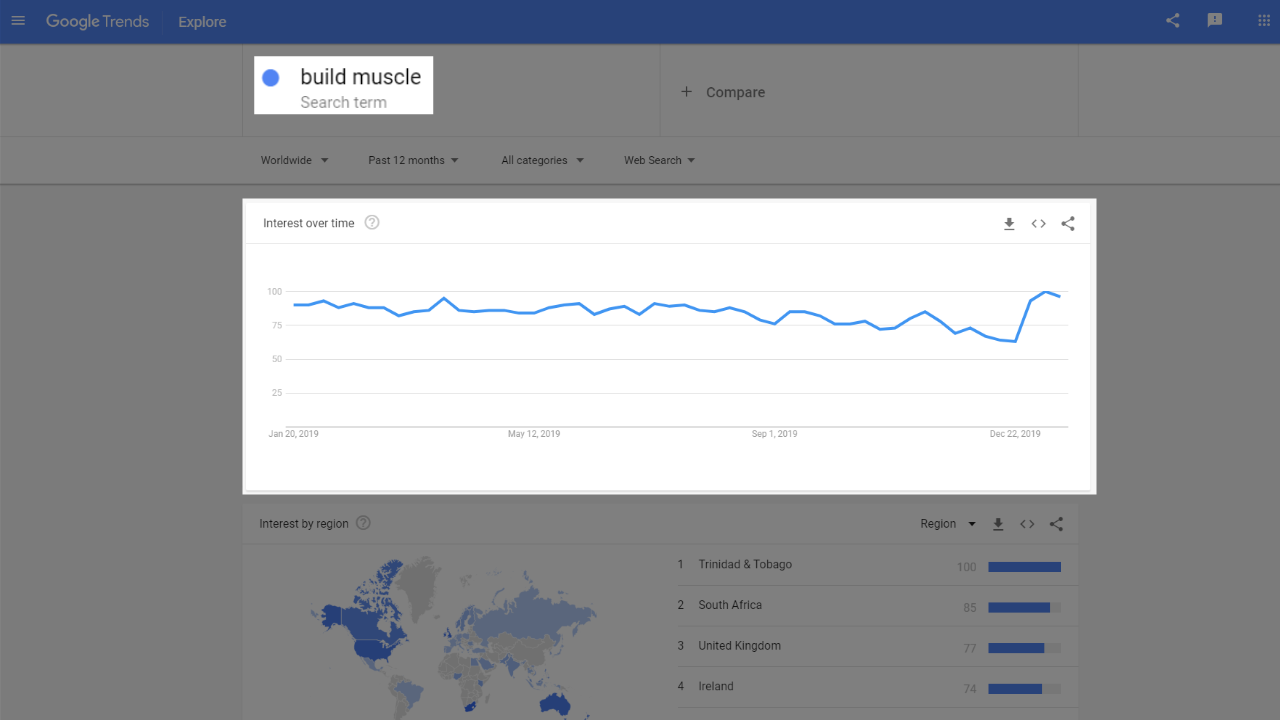The width and height of the screenshot is (1280, 720).
Task: Select United Kingdom region row
Action: click(869, 646)
